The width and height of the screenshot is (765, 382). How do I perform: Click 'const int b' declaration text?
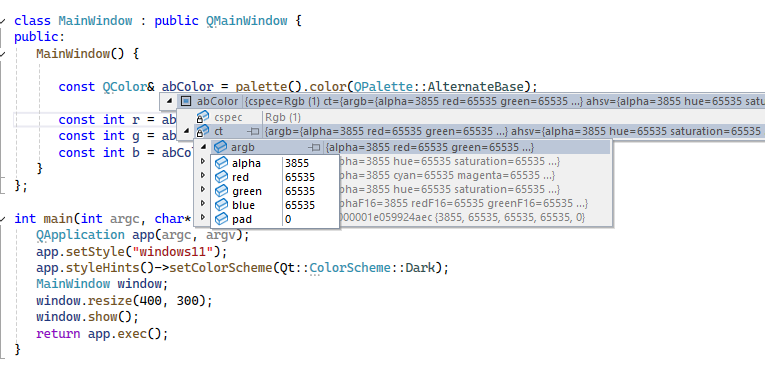pos(99,153)
